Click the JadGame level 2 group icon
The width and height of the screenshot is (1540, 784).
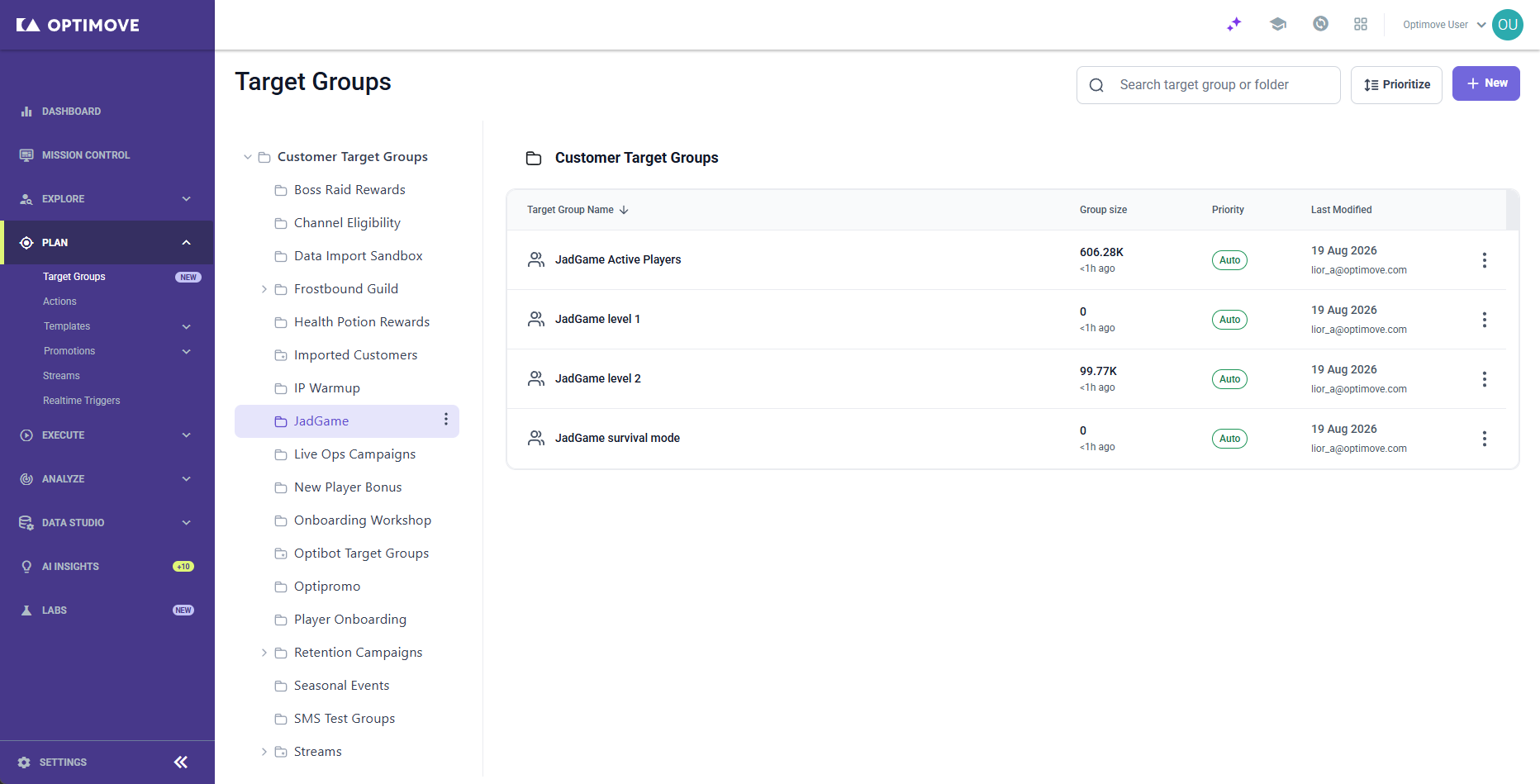[536, 378]
